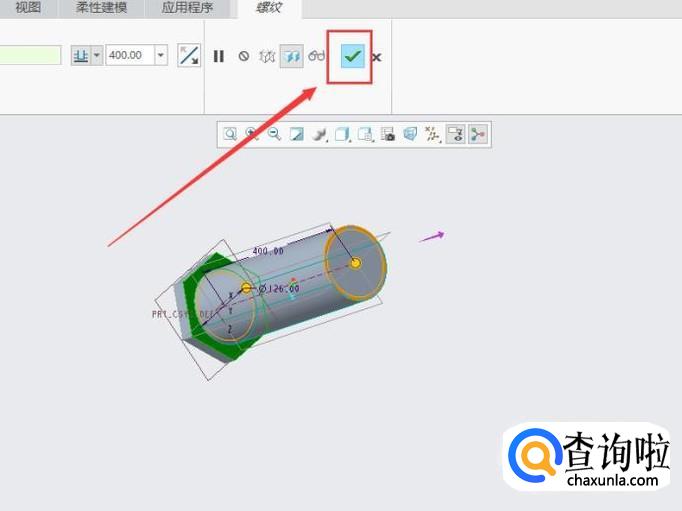Click the Zoom Out magnifier
This screenshot has height=511, width=682.
click(x=274, y=134)
